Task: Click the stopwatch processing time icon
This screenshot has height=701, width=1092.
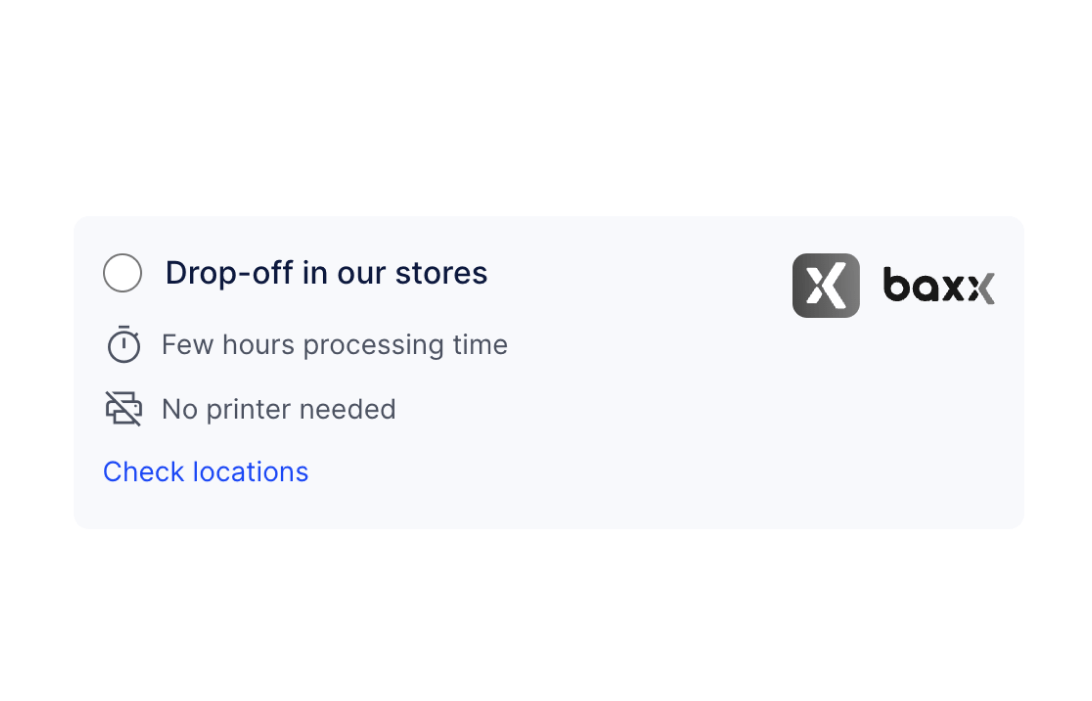Action: [124, 345]
